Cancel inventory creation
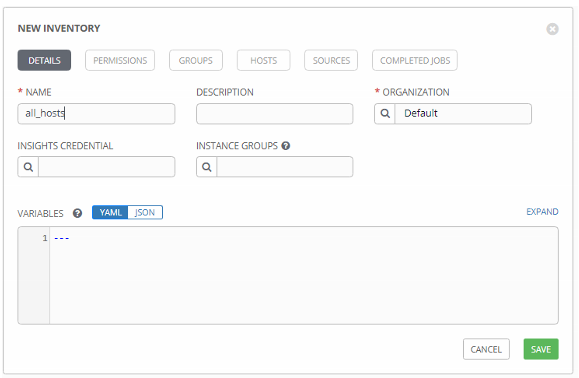 click(486, 349)
